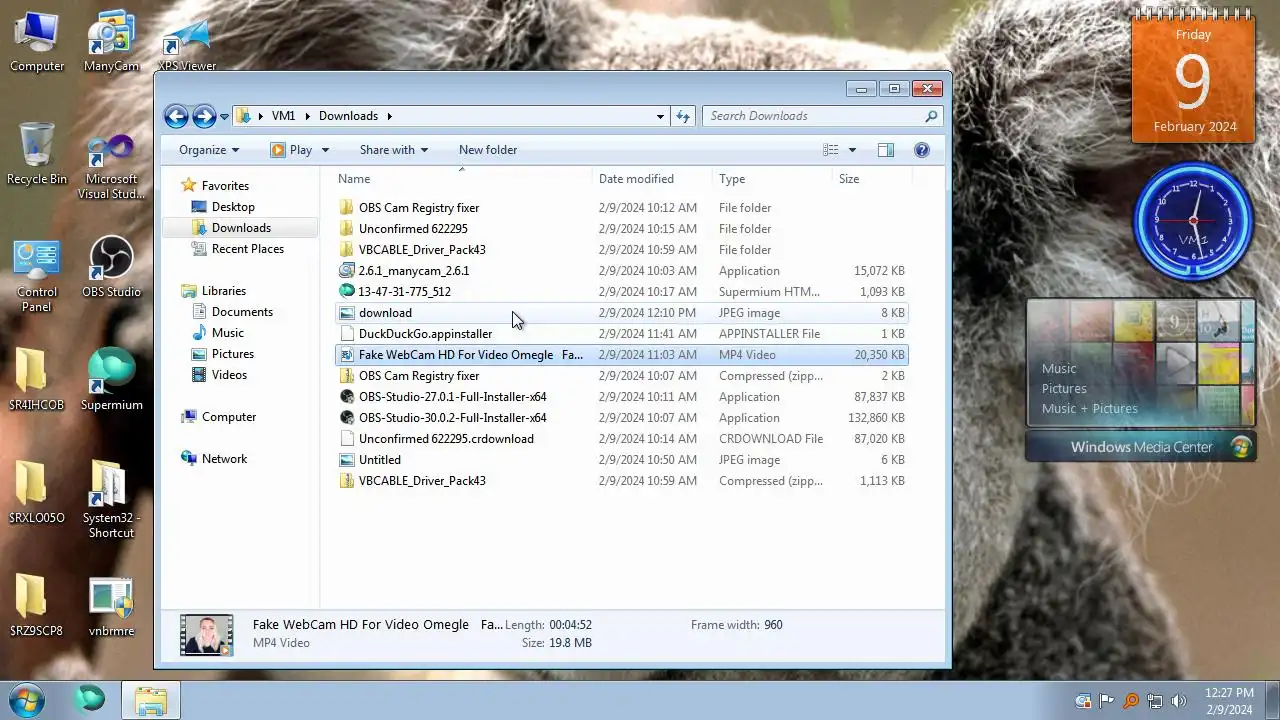Click in Search Downloads field

click(x=812, y=116)
